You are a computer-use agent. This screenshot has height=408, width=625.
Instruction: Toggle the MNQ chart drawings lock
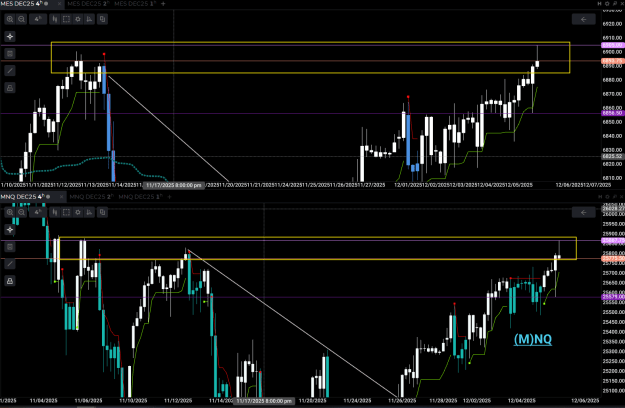pos(10,281)
